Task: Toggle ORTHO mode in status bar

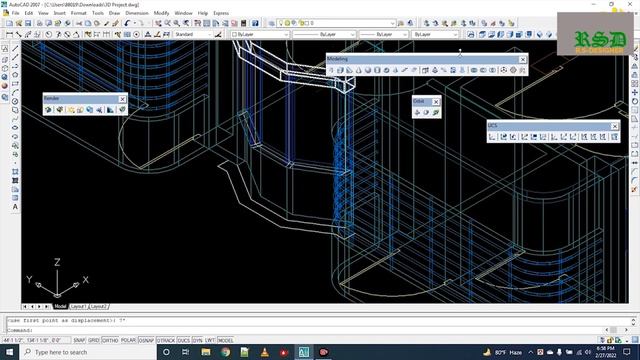Action: (110, 340)
